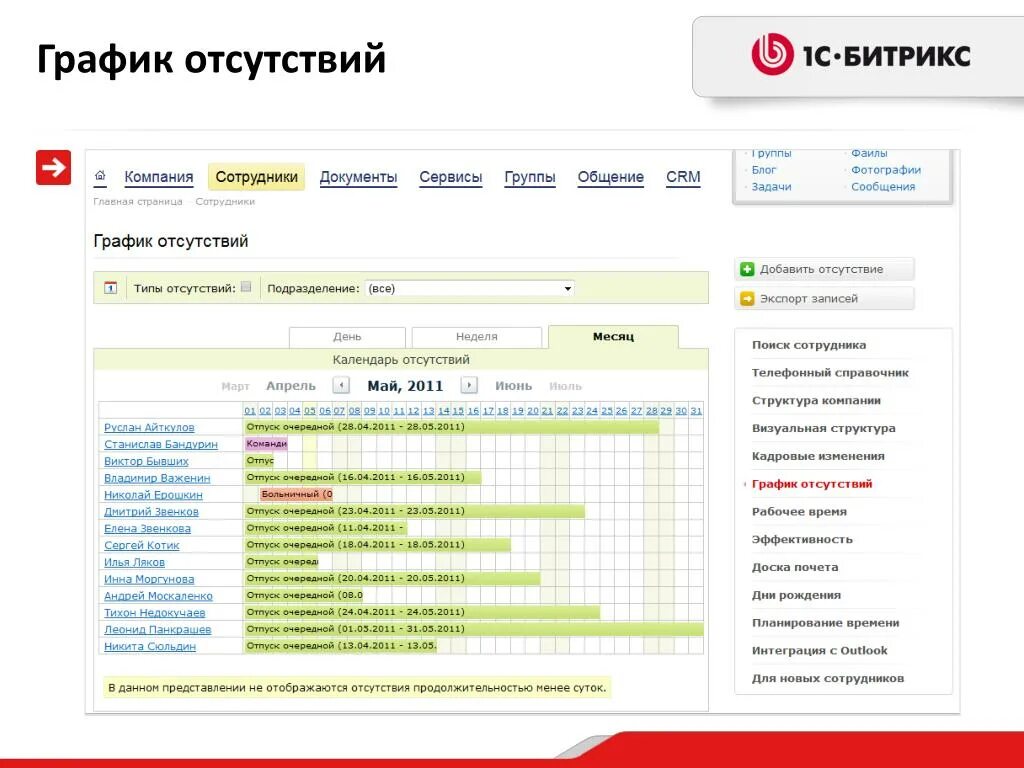
Task: Open Станислав Бандурин profile link
Action: 161,444
